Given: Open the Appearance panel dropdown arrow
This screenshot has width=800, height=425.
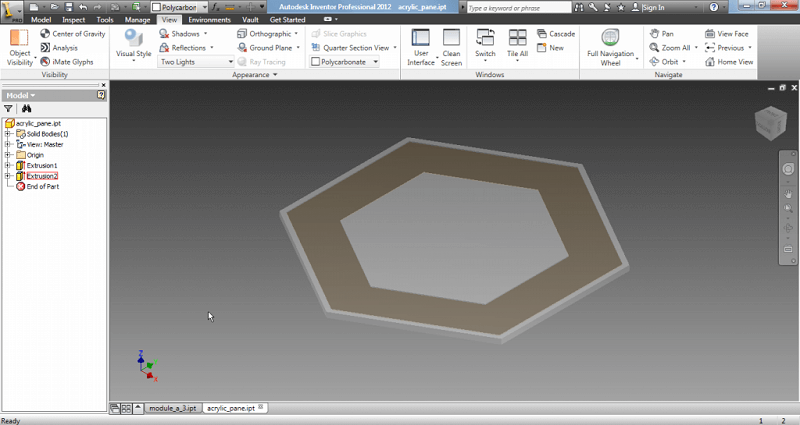Looking at the screenshot, I should point(275,74).
